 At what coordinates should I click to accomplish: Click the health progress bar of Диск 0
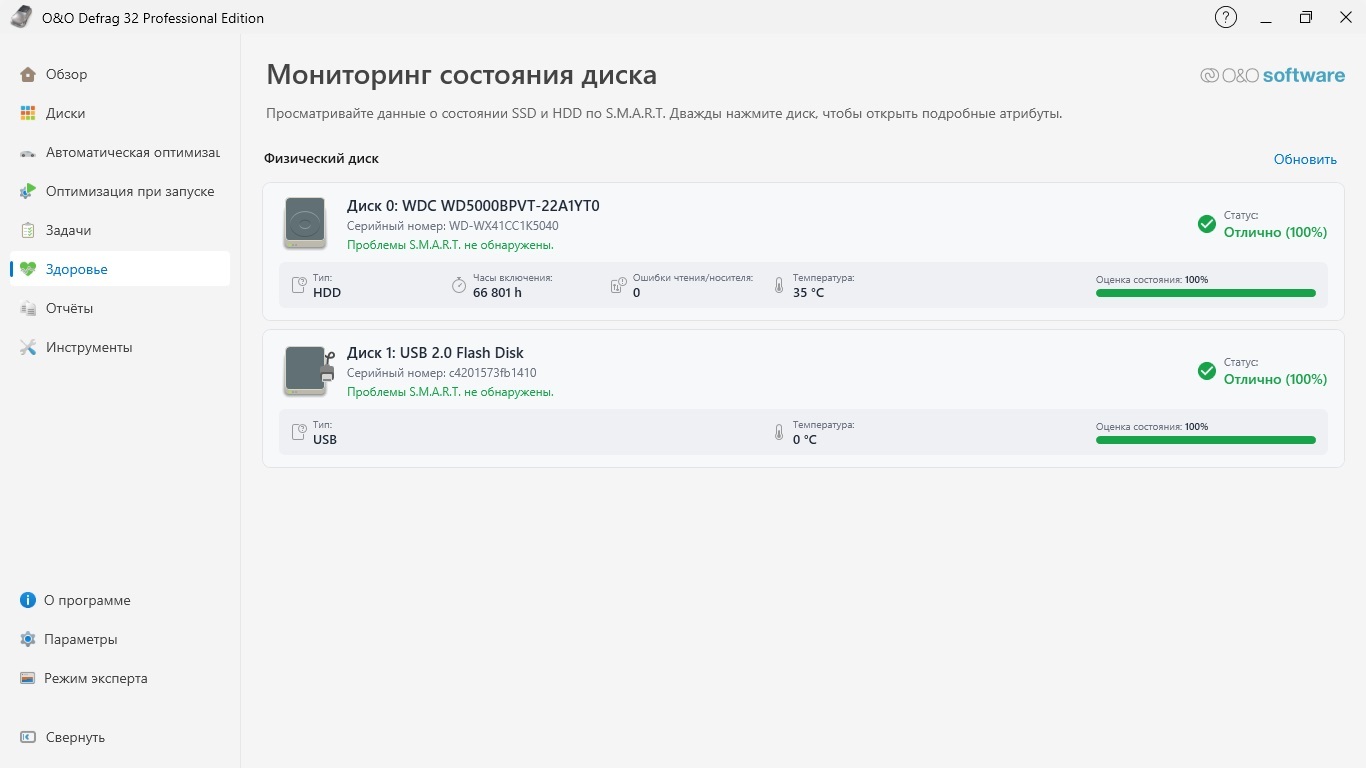(x=1206, y=293)
